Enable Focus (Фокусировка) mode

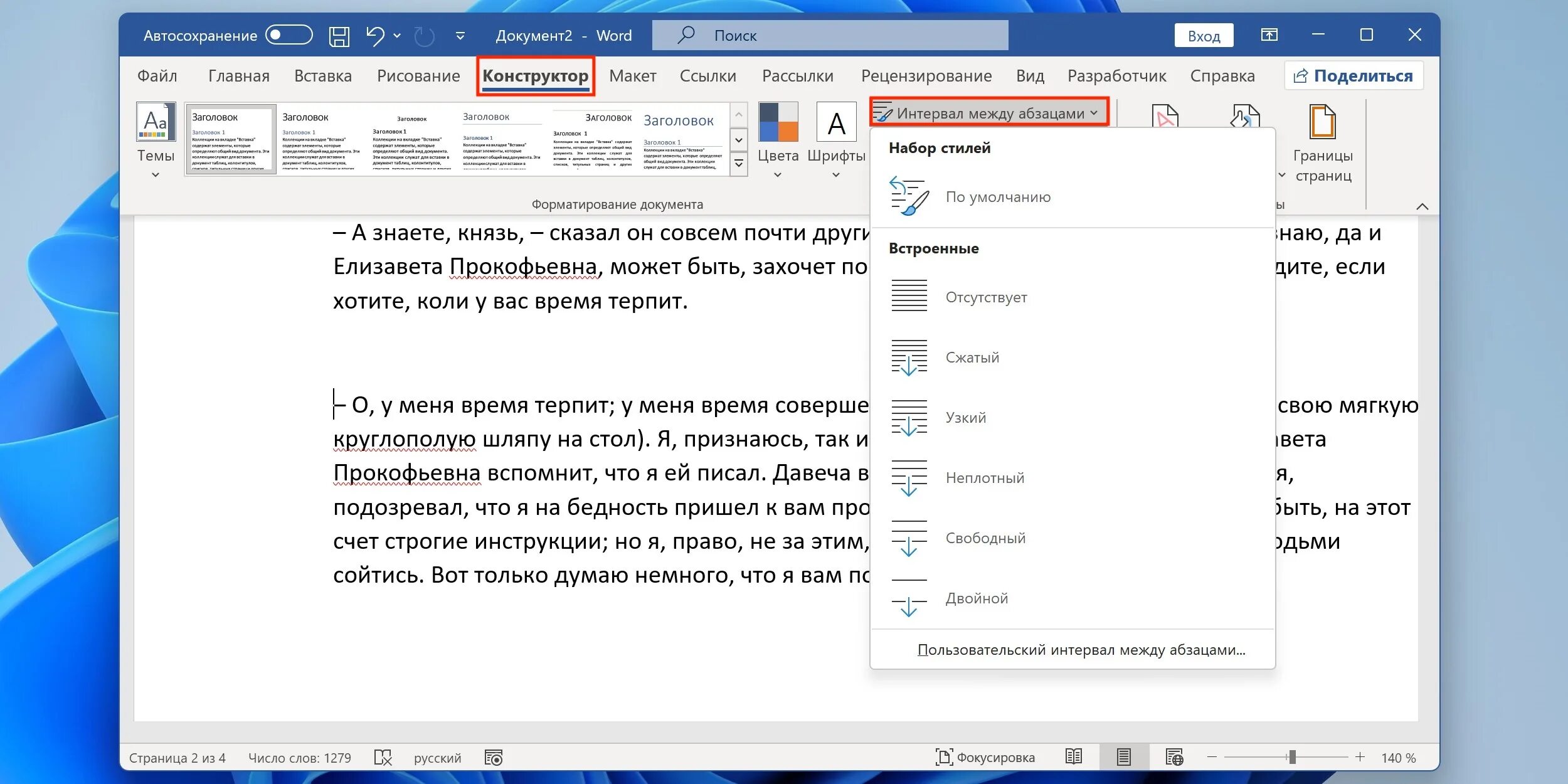click(x=985, y=757)
